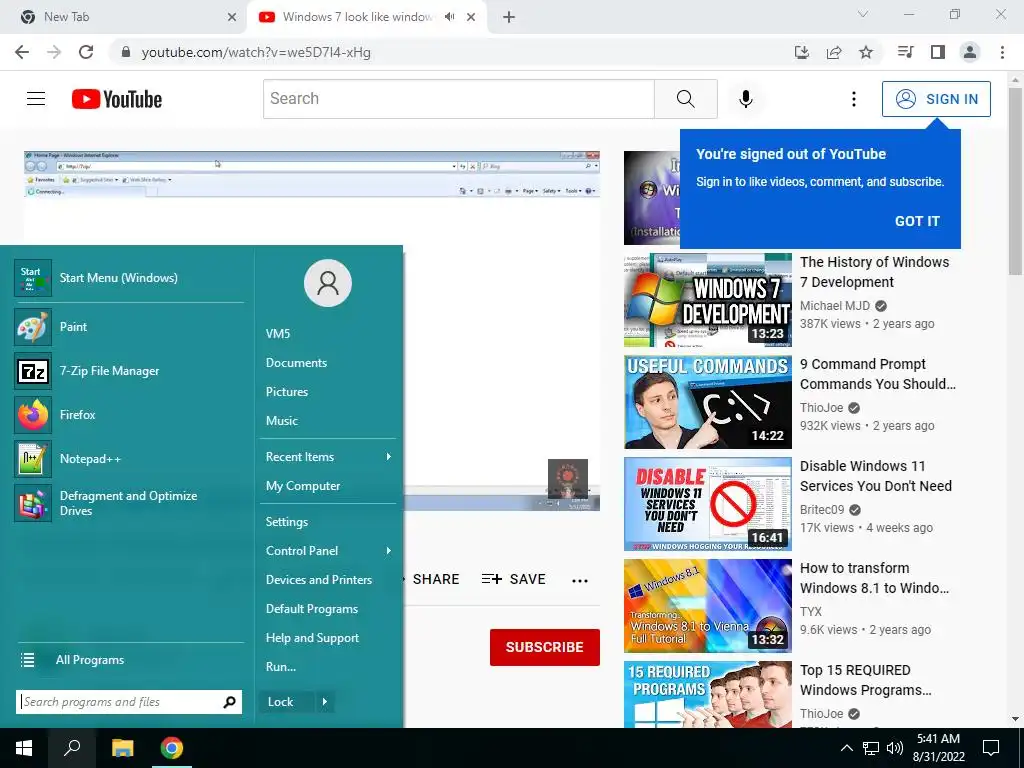Go back in Chrome
The height and width of the screenshot is (768, 1024).
click(22, 52)
